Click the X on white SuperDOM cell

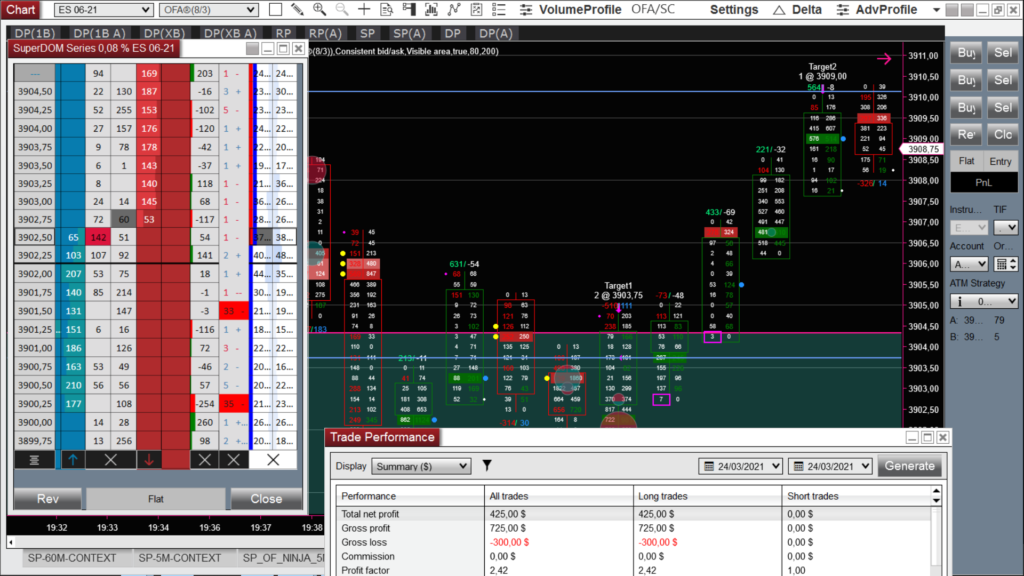click(273, 460)
